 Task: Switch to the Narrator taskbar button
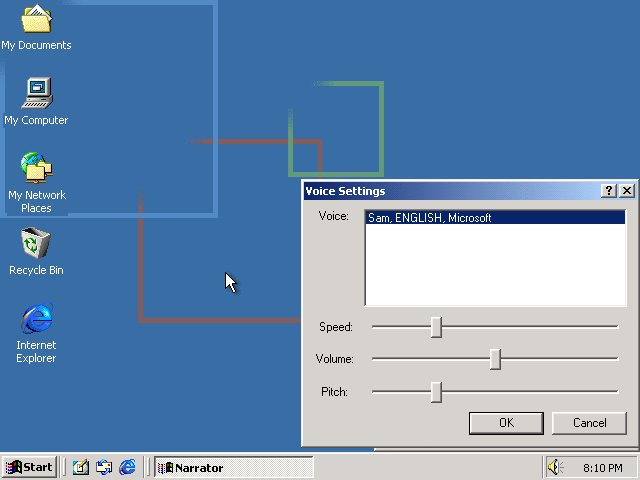click(x=234, y=467)
